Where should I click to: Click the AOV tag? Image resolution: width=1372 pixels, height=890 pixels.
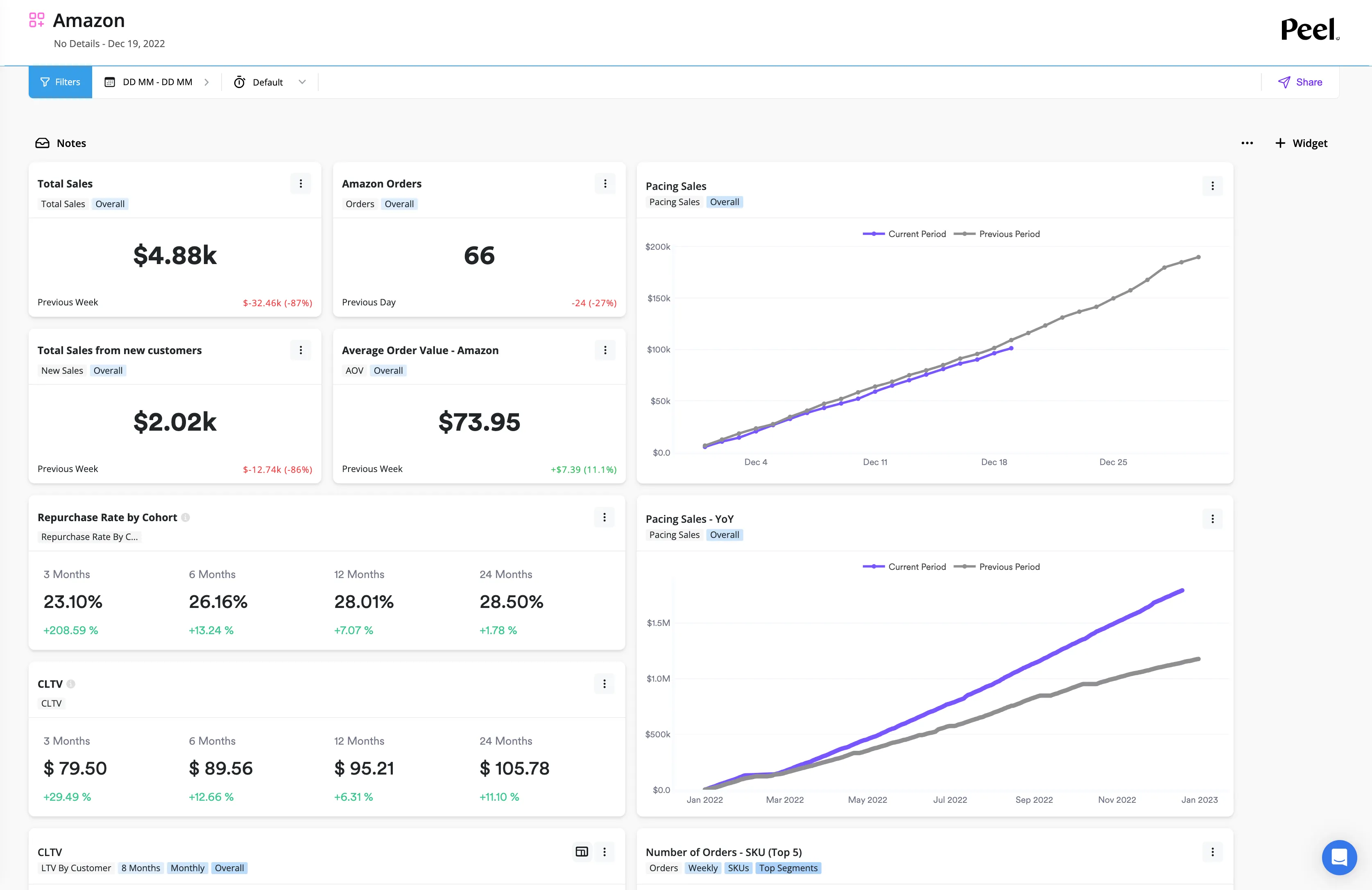[x=354, y=370]
